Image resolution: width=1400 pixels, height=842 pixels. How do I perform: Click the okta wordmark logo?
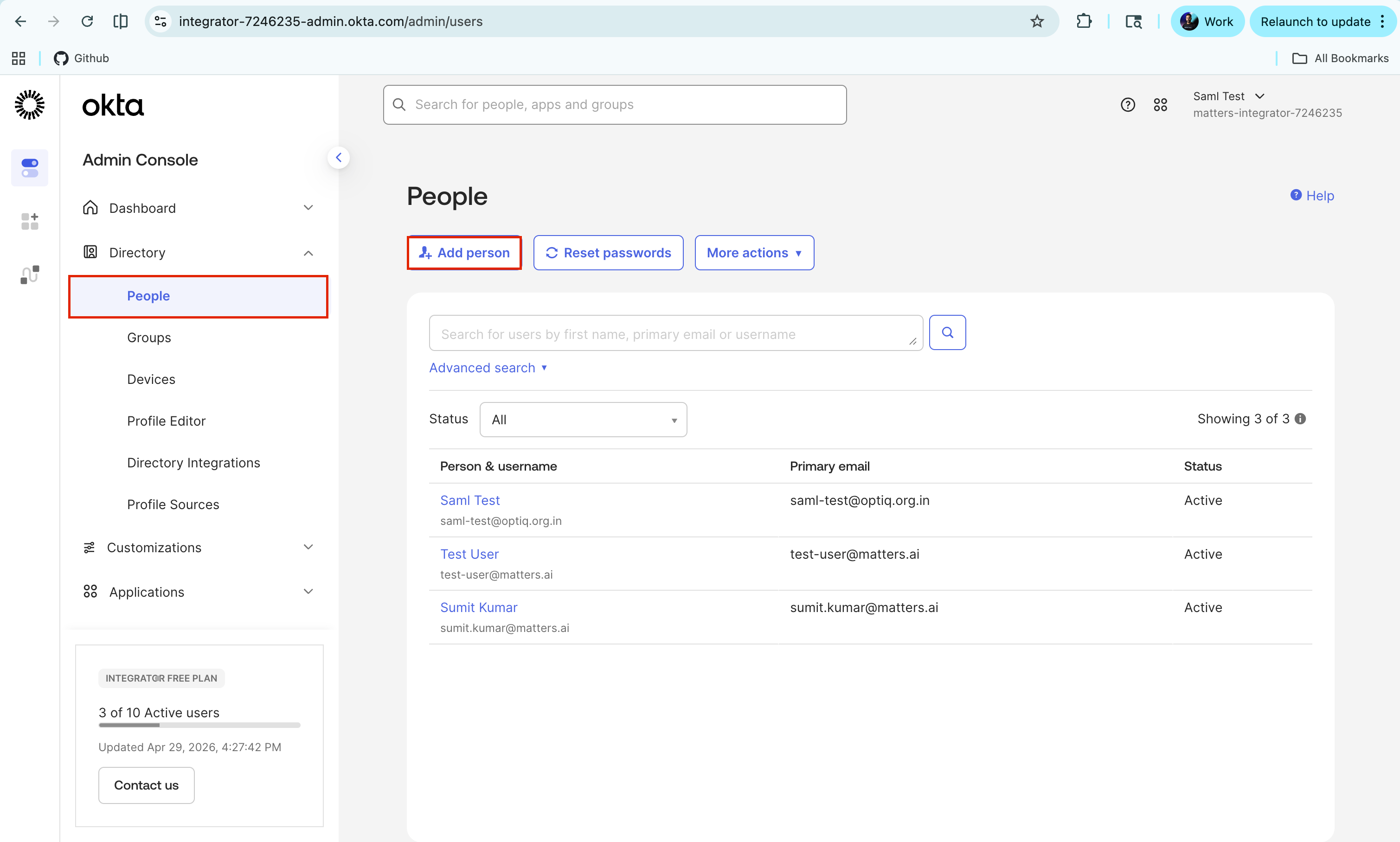point(113,106)
